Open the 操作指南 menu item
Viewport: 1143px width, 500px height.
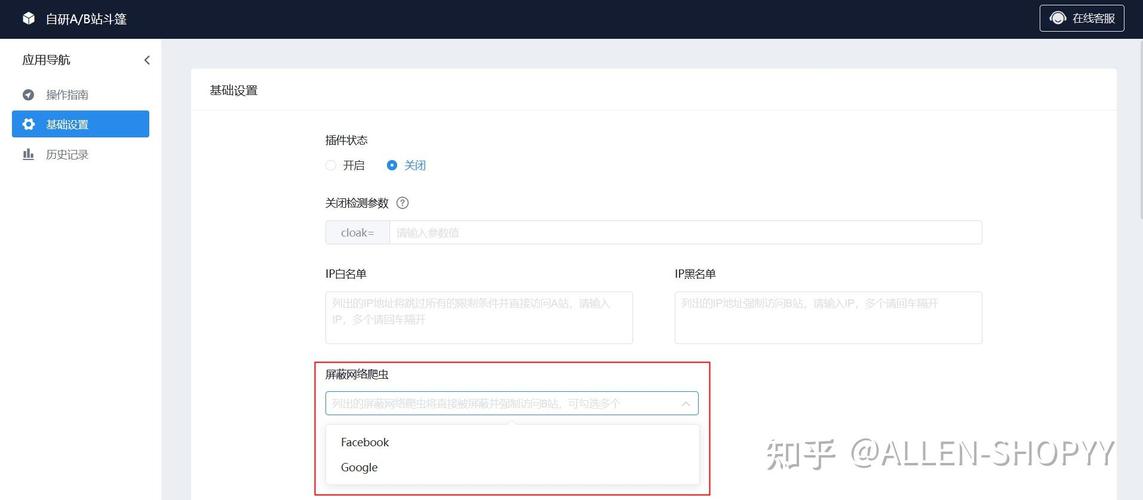point(80,95)
